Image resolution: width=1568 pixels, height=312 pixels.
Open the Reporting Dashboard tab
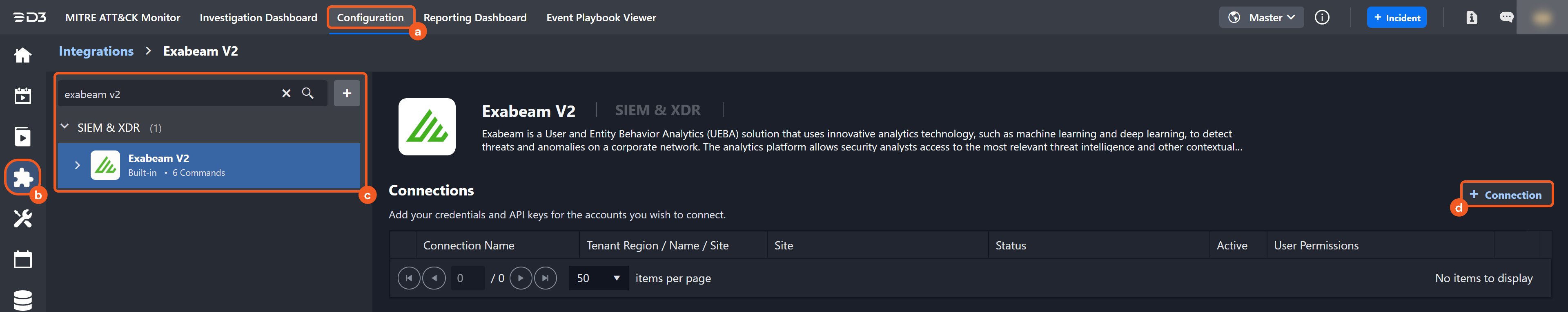click(x=475, y=18)
